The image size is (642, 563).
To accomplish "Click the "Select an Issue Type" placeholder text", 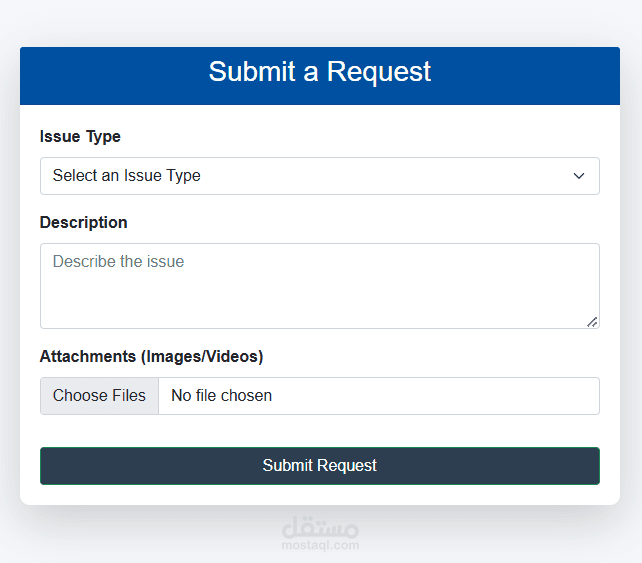I will pyautogui.click(x=127, y=176).
